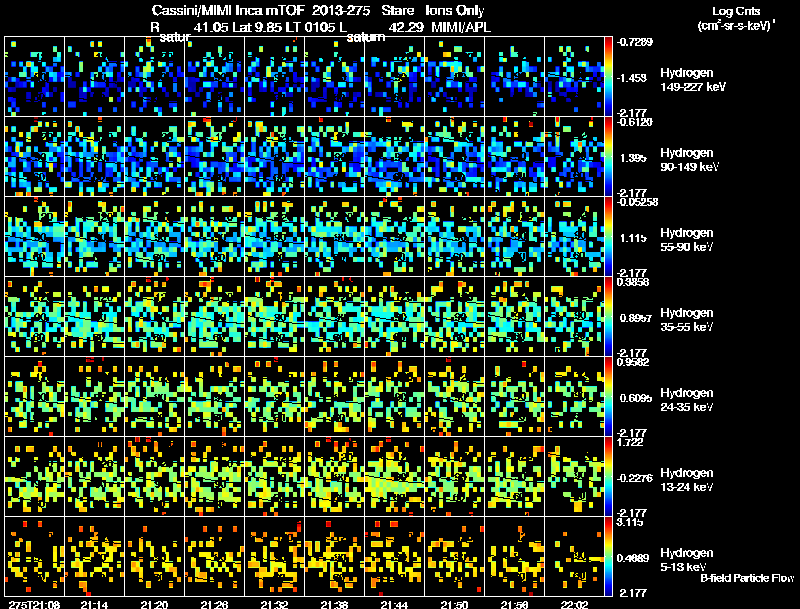
Task: Click the Hydrogen 55-90 keV row label
Action: tap(687, 240)
